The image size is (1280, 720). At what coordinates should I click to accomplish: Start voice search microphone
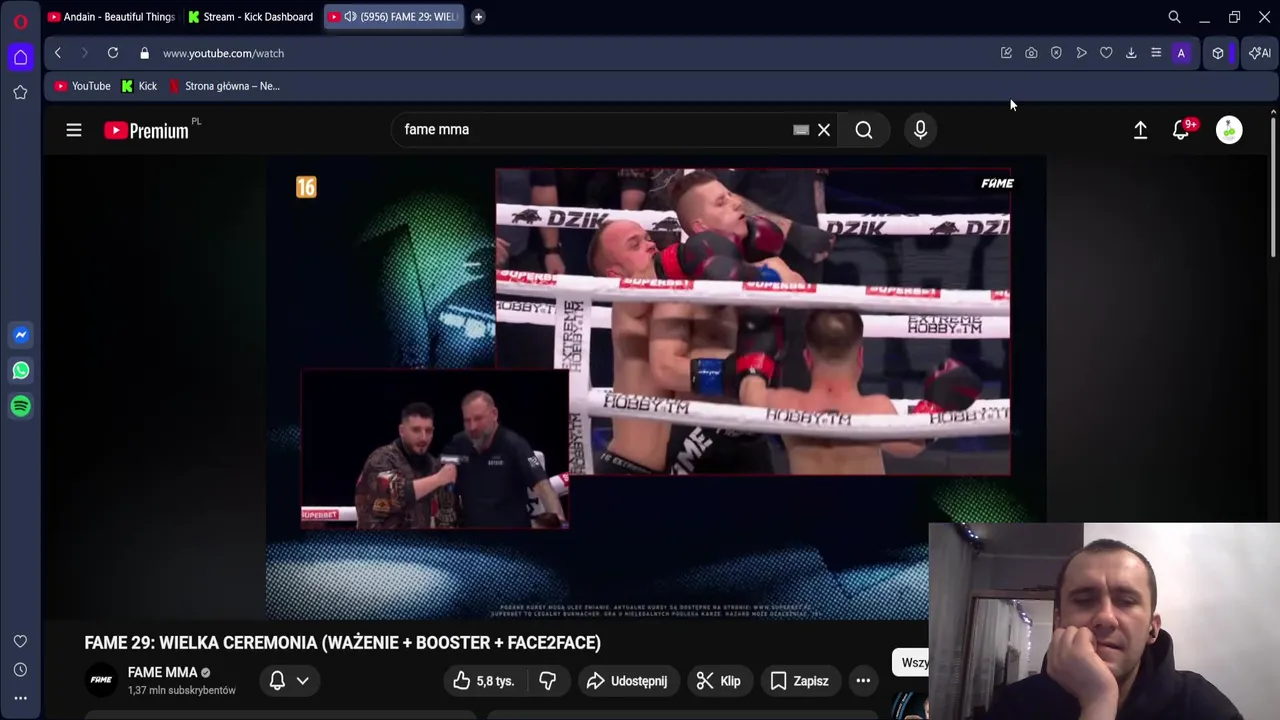point(920,130)
